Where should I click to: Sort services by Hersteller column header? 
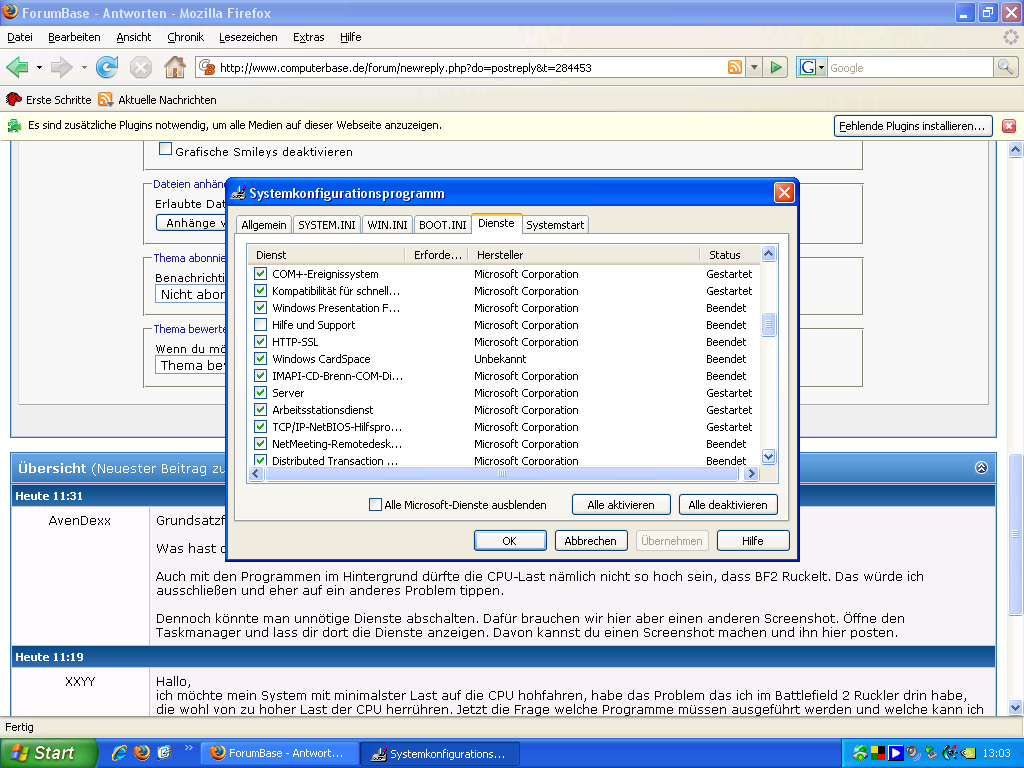[584, 255]
